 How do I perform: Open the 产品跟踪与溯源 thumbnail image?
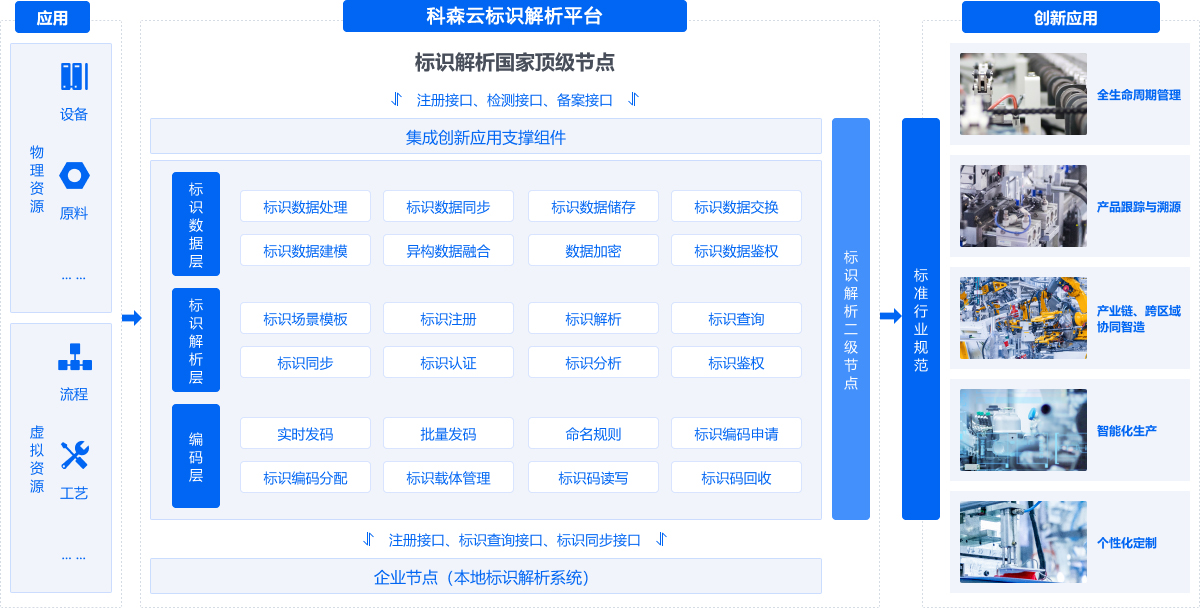point(1023,206)
